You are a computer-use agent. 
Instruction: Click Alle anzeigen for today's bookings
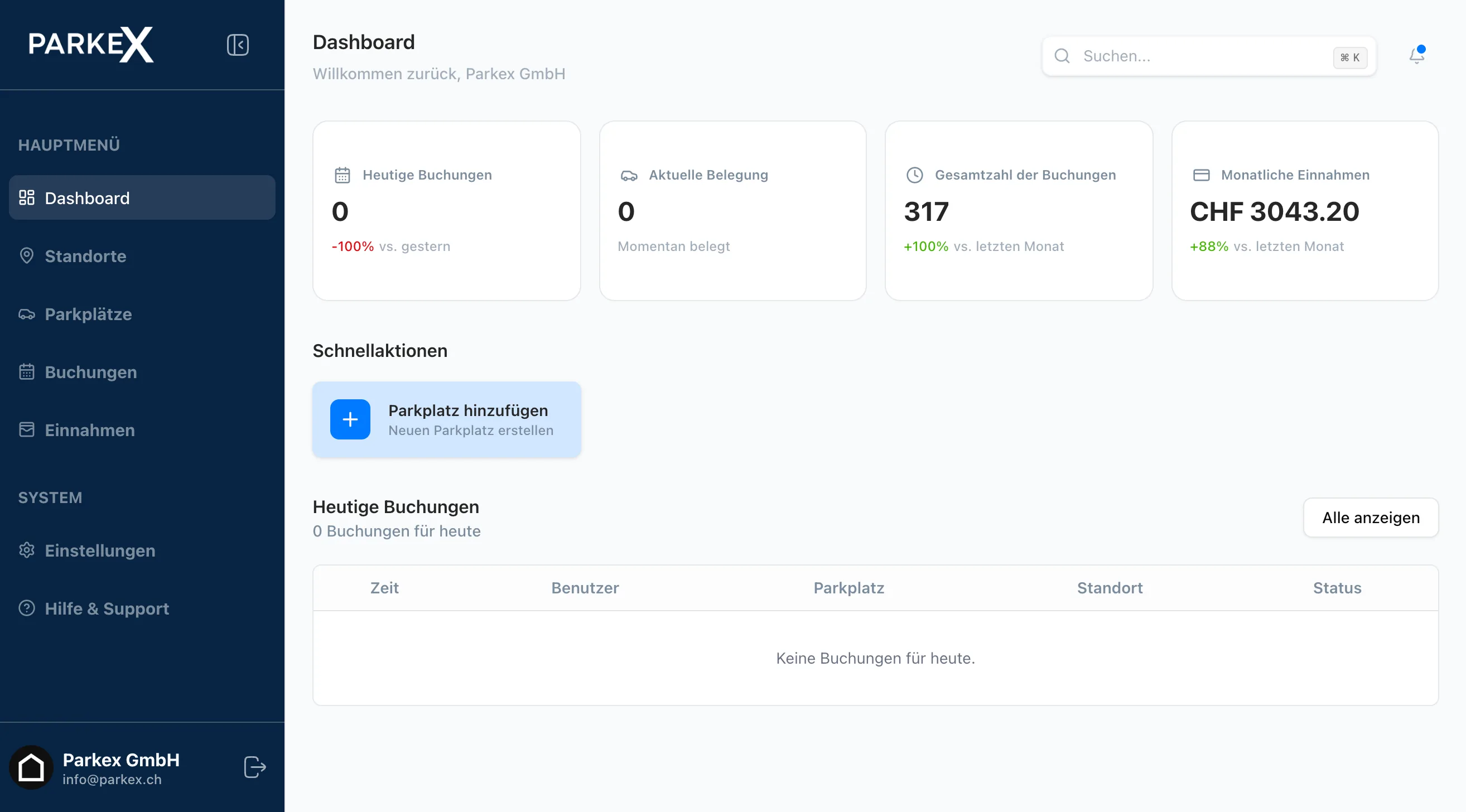coord(1371,517)
